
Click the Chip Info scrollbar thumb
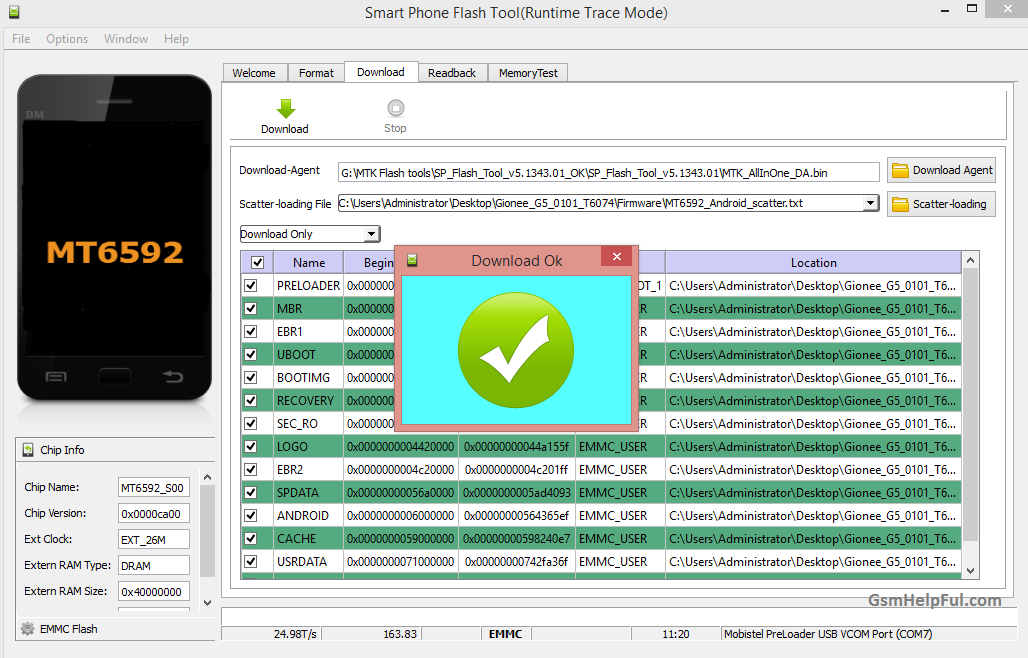coord(207,531)
